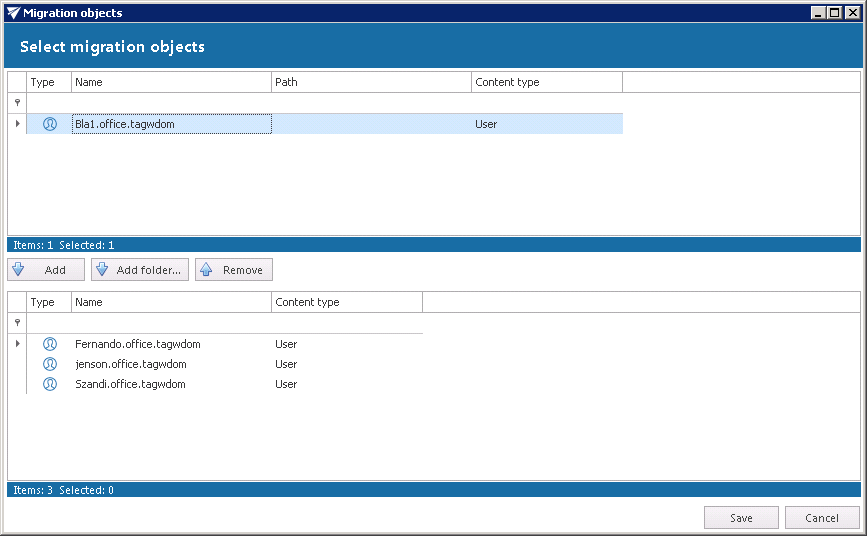This screenshot has width=867, height=536.
Task: Click the user icon beside jenson.office.tagwdom
Action: 49,364
